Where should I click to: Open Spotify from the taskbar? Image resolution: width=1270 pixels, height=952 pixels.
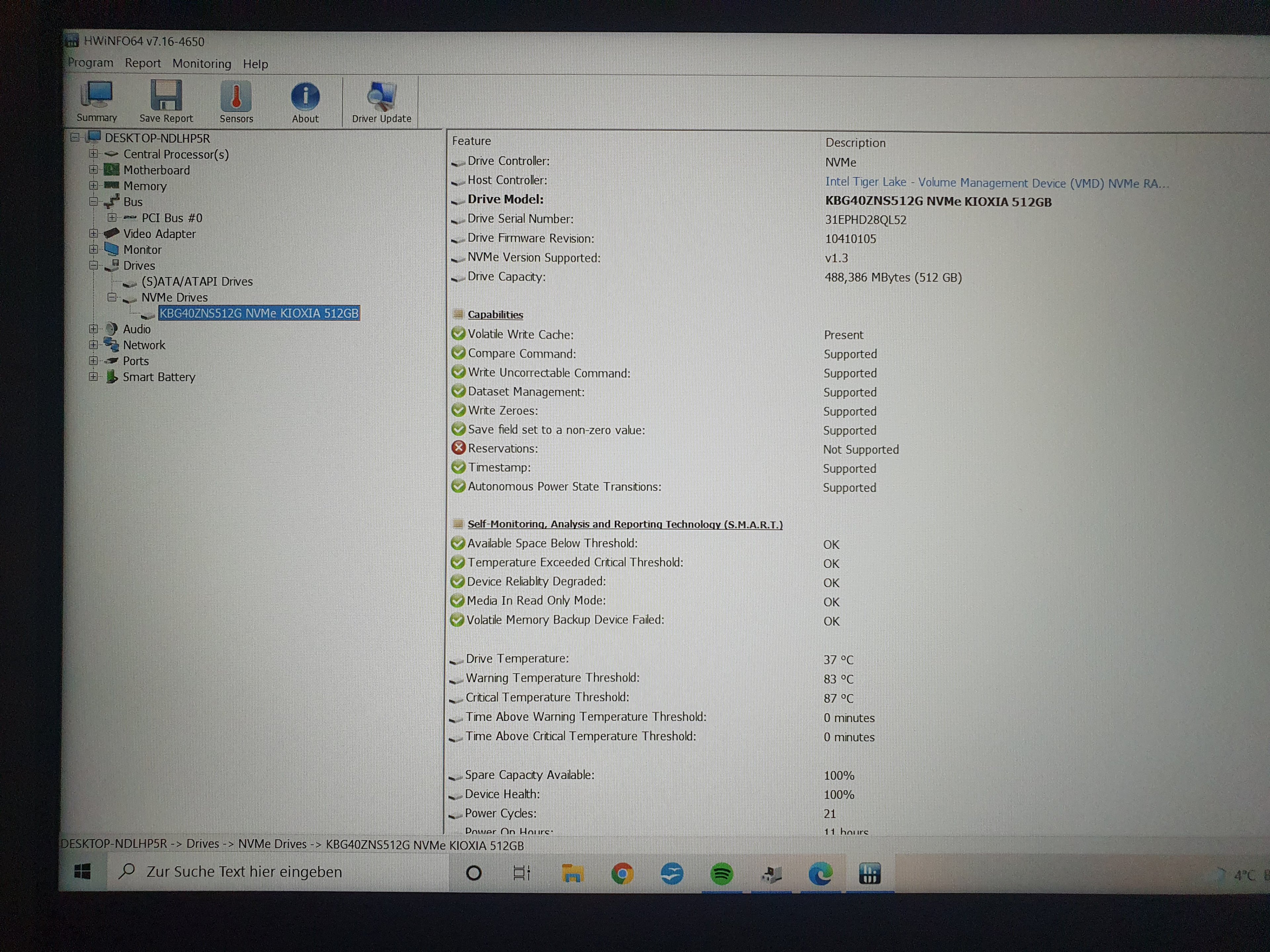point(721,873)
